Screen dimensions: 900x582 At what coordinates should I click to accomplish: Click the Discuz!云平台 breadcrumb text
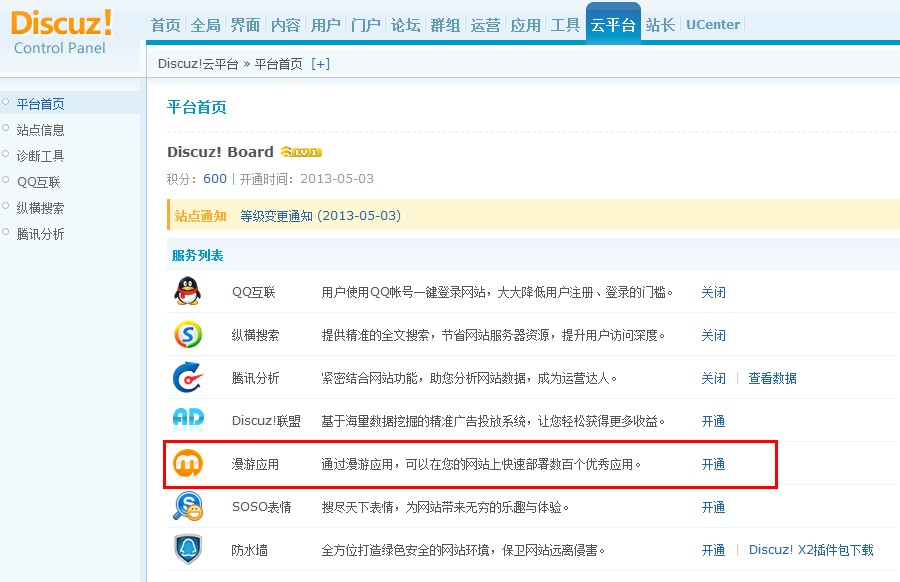coord(198,64)
